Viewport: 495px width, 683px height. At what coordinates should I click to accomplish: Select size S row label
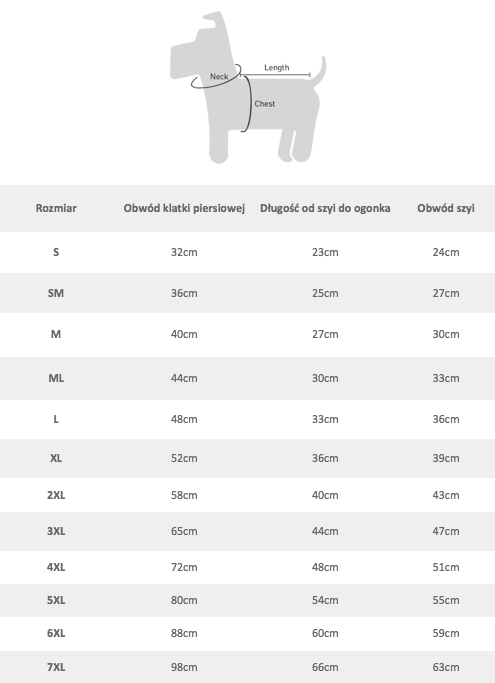pos(56,252)
